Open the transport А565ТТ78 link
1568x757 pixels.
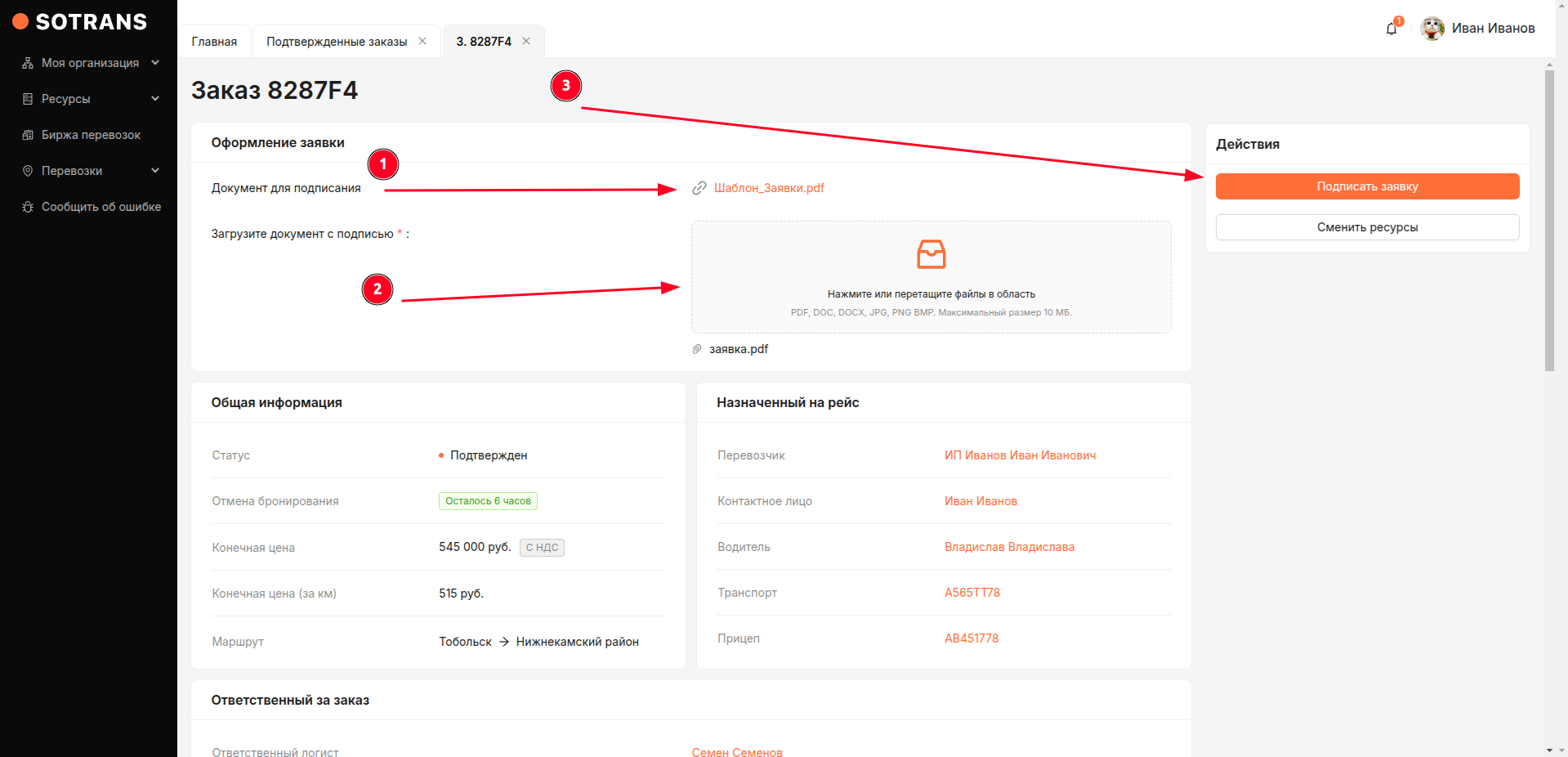point(972,593)
